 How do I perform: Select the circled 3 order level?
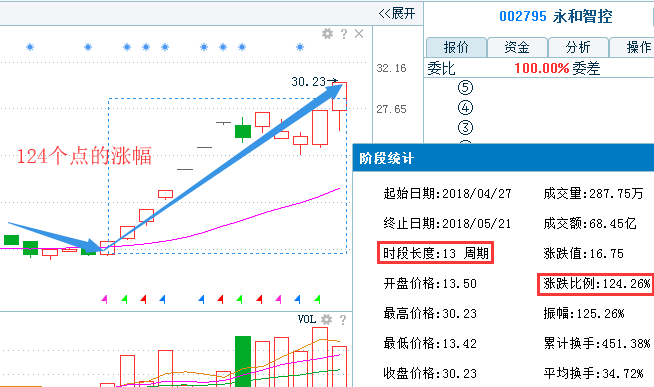tap(465, 127)
